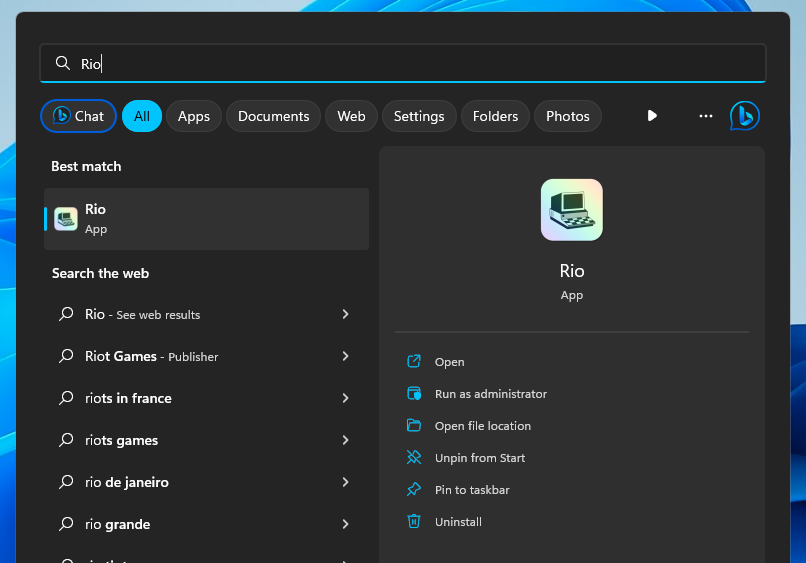The height and width of the screenshot is (563, 806).
Task: Expand the Rio web results chevron
Action: click(x=345, y=314)
